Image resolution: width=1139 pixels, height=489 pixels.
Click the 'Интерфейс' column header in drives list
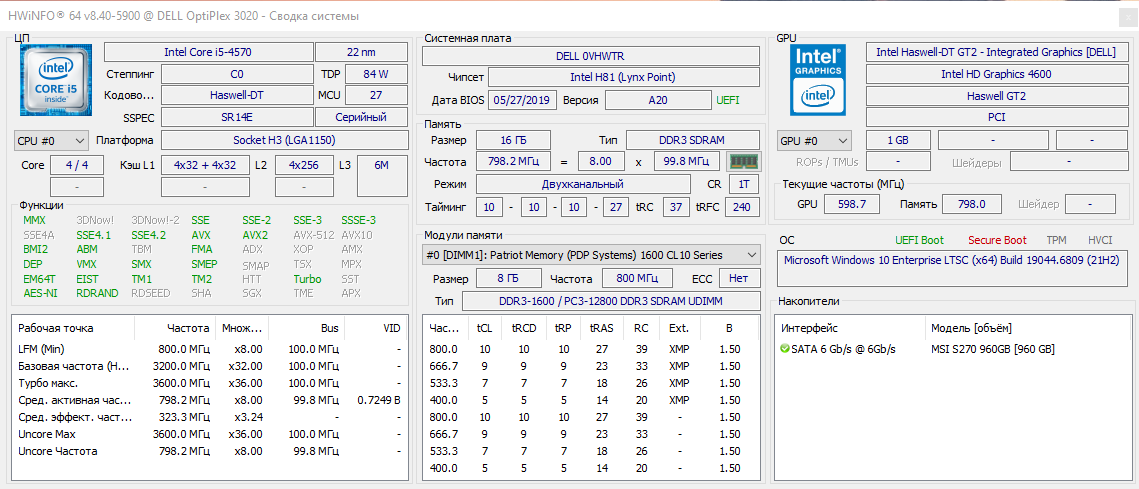pyautogui.click(x=810, y=328)
